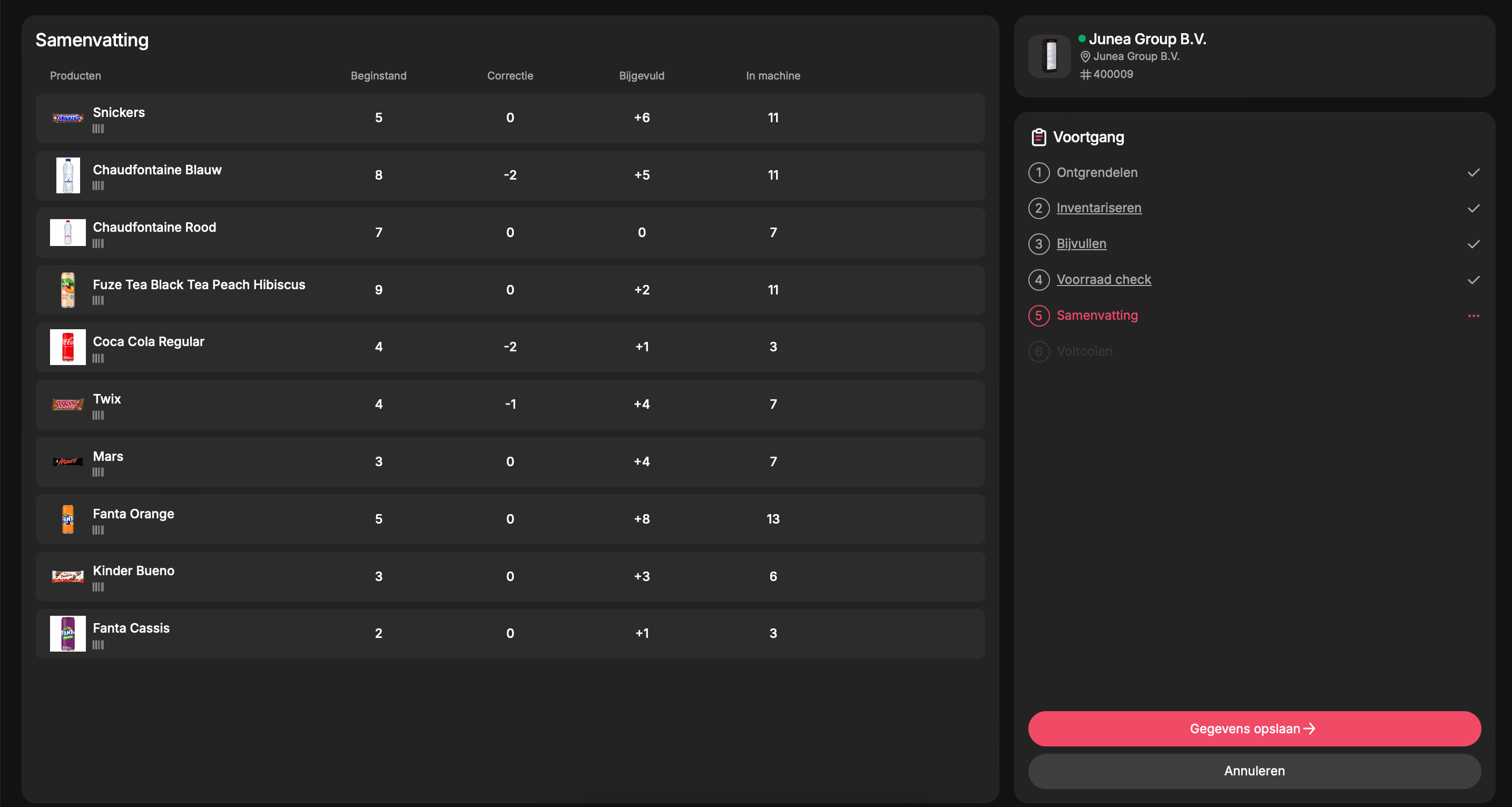Click barcode icon under Coca Cola Regular
1512x807 pixels.
[98, 358]
